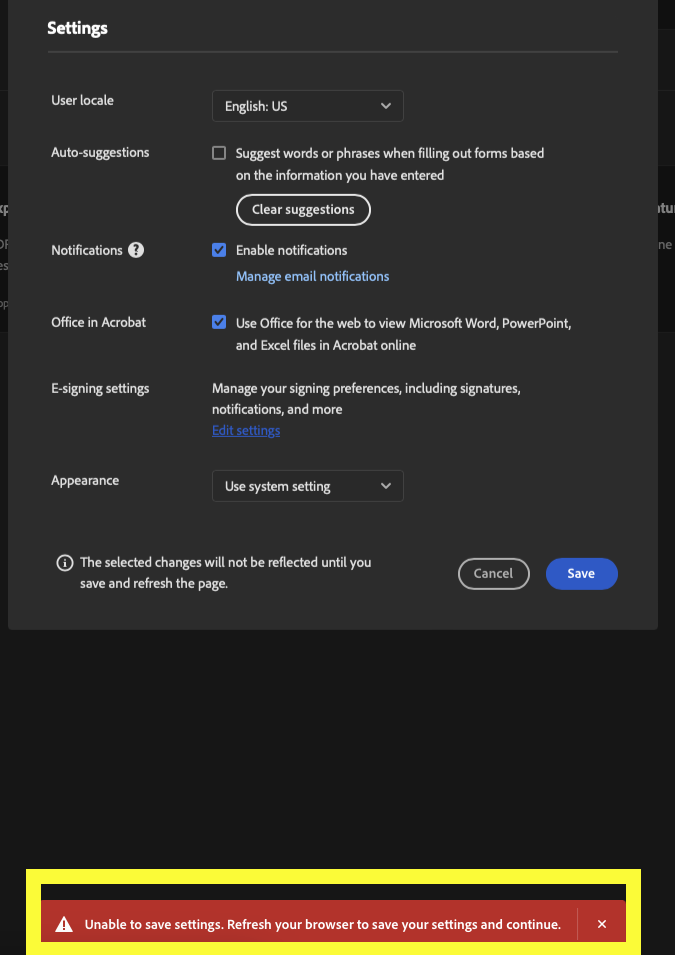Click the Notifications help question mark icon
The height and width of the screenshot is (955, 675).
tap(135, 250)
